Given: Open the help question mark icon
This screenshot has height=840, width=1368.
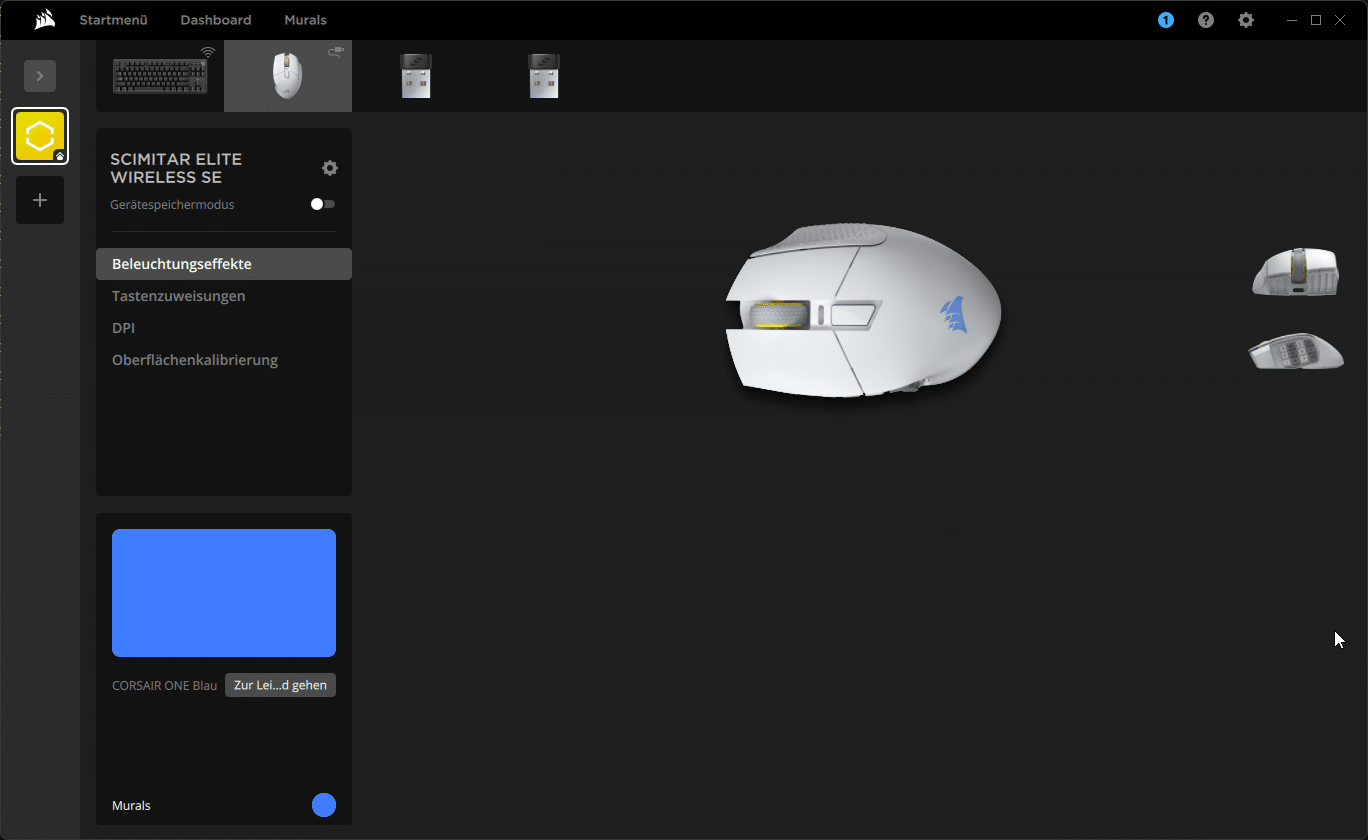Looking at the screenshot, I should [1206, 20].
